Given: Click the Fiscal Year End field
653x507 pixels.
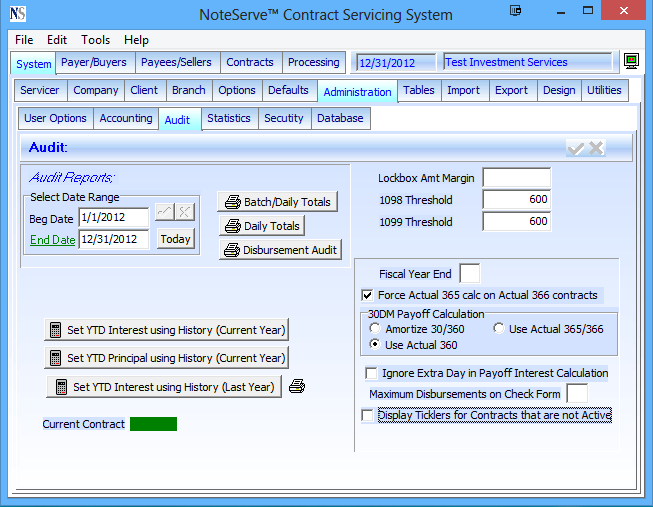Looking at the screenshot, I should 470,274.
